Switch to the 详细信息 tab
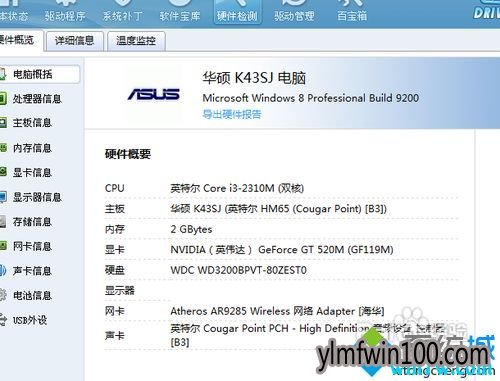The height and width of the screenshot is (381, 500). [75, 41]
